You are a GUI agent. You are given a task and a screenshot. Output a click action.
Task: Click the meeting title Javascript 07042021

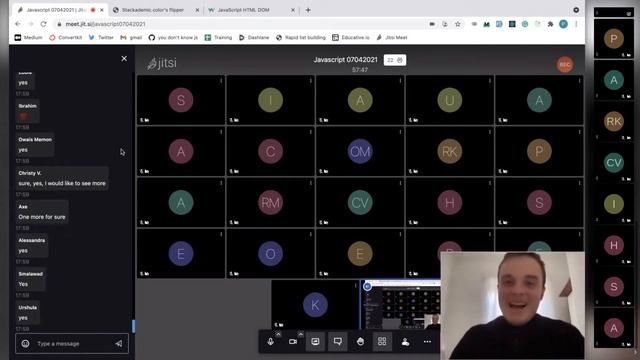pyautogui.click(x=345, y=60)
